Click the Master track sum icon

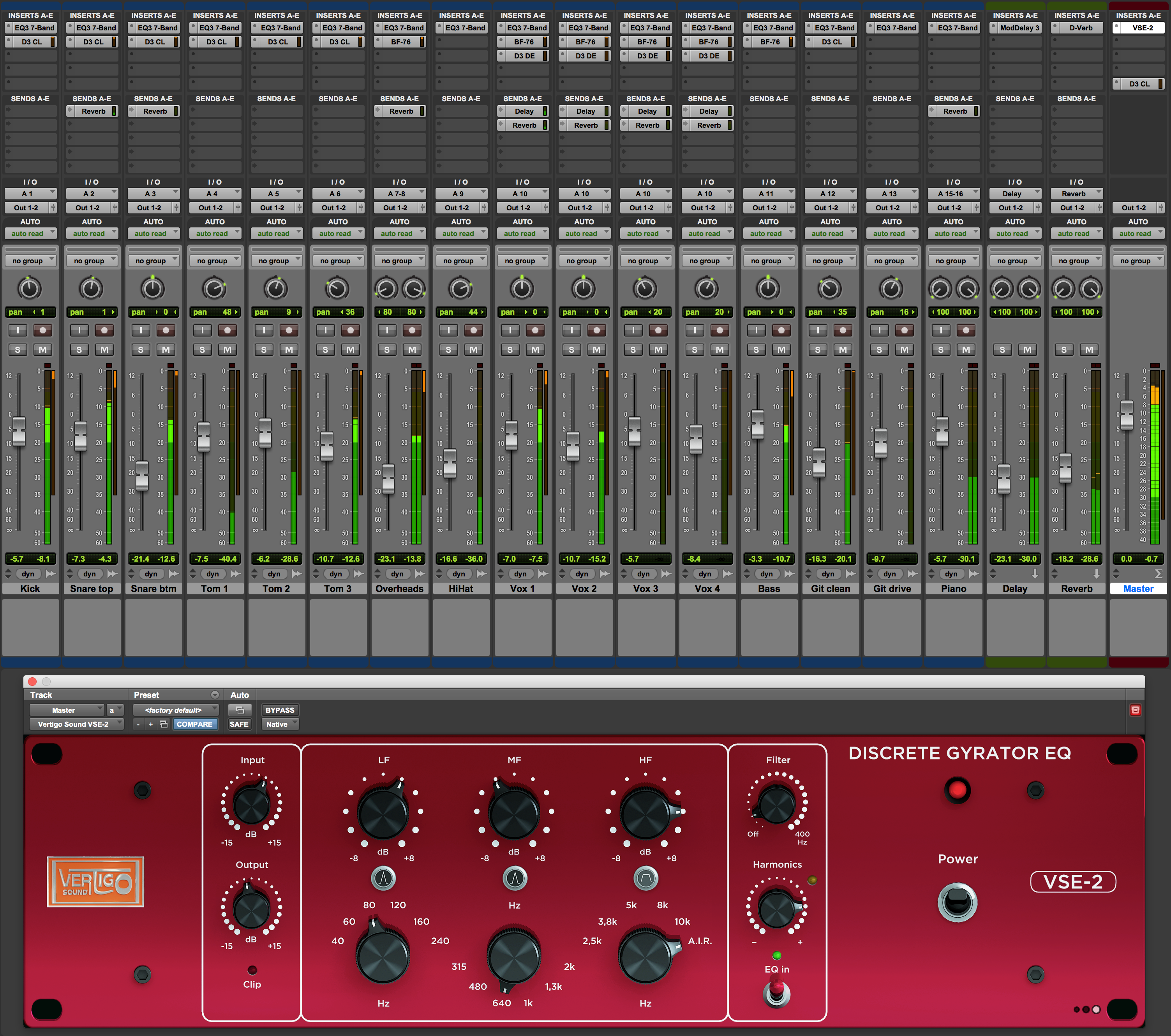(1158, 574)
